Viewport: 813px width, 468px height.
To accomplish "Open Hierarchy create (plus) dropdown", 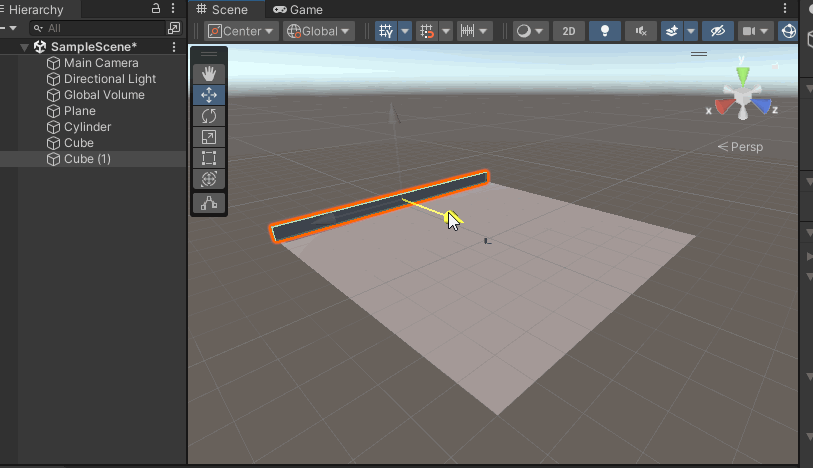I will click(8, 28).
